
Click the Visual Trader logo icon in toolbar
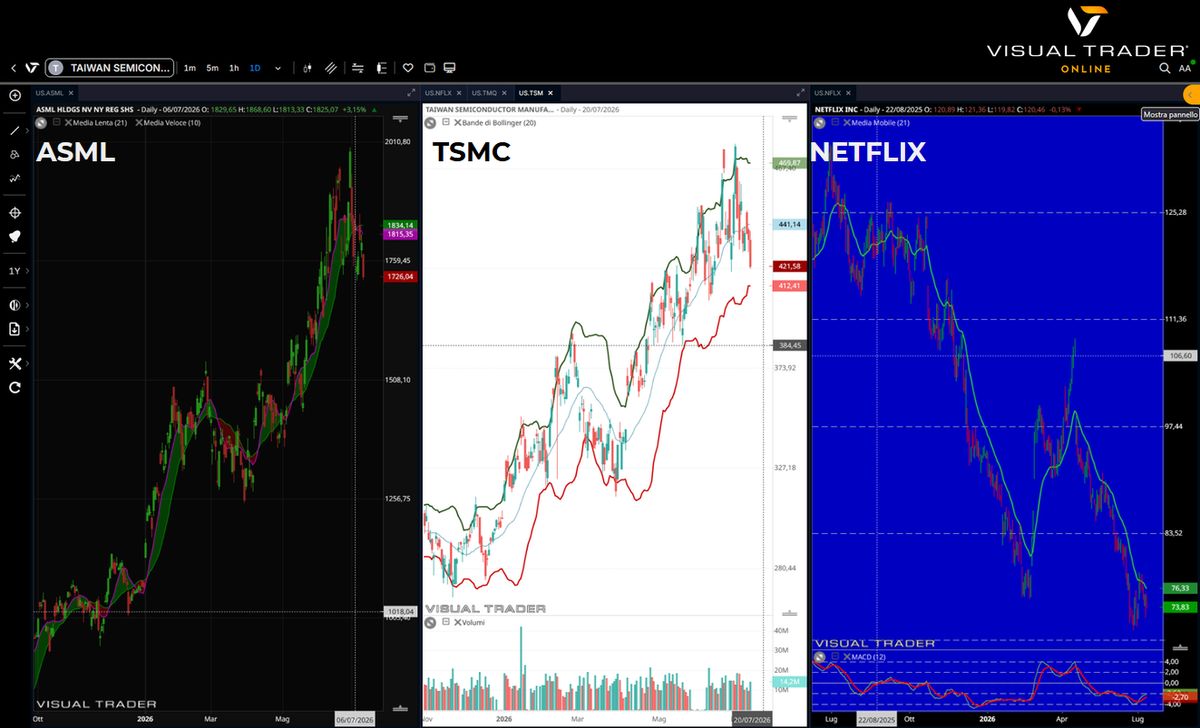tap(32, 68)
